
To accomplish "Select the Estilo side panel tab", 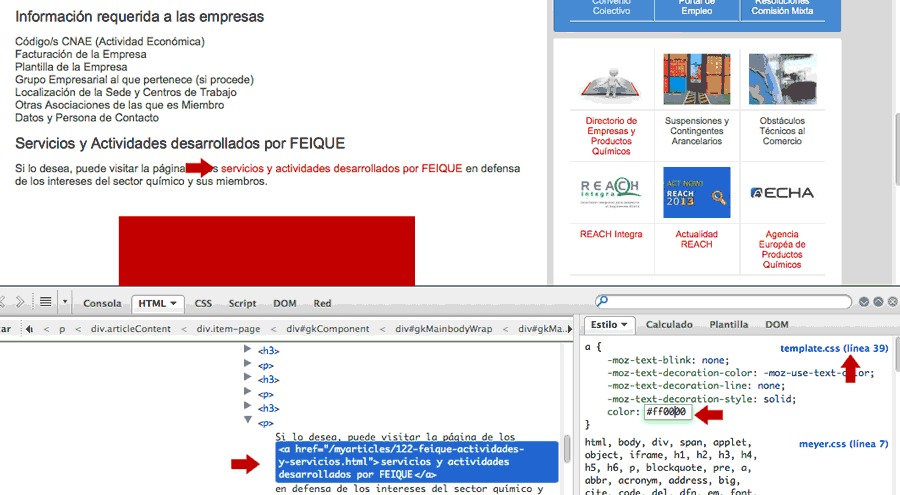I will tap(604, 325).
